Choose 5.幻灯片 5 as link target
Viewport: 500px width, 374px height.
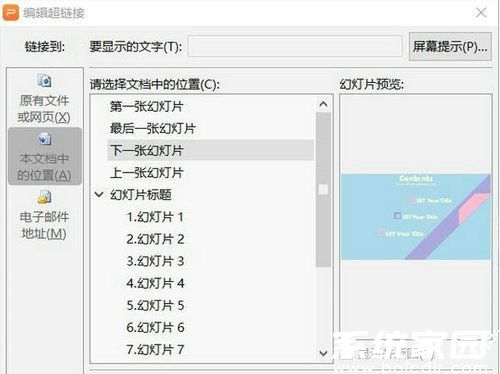155,305
